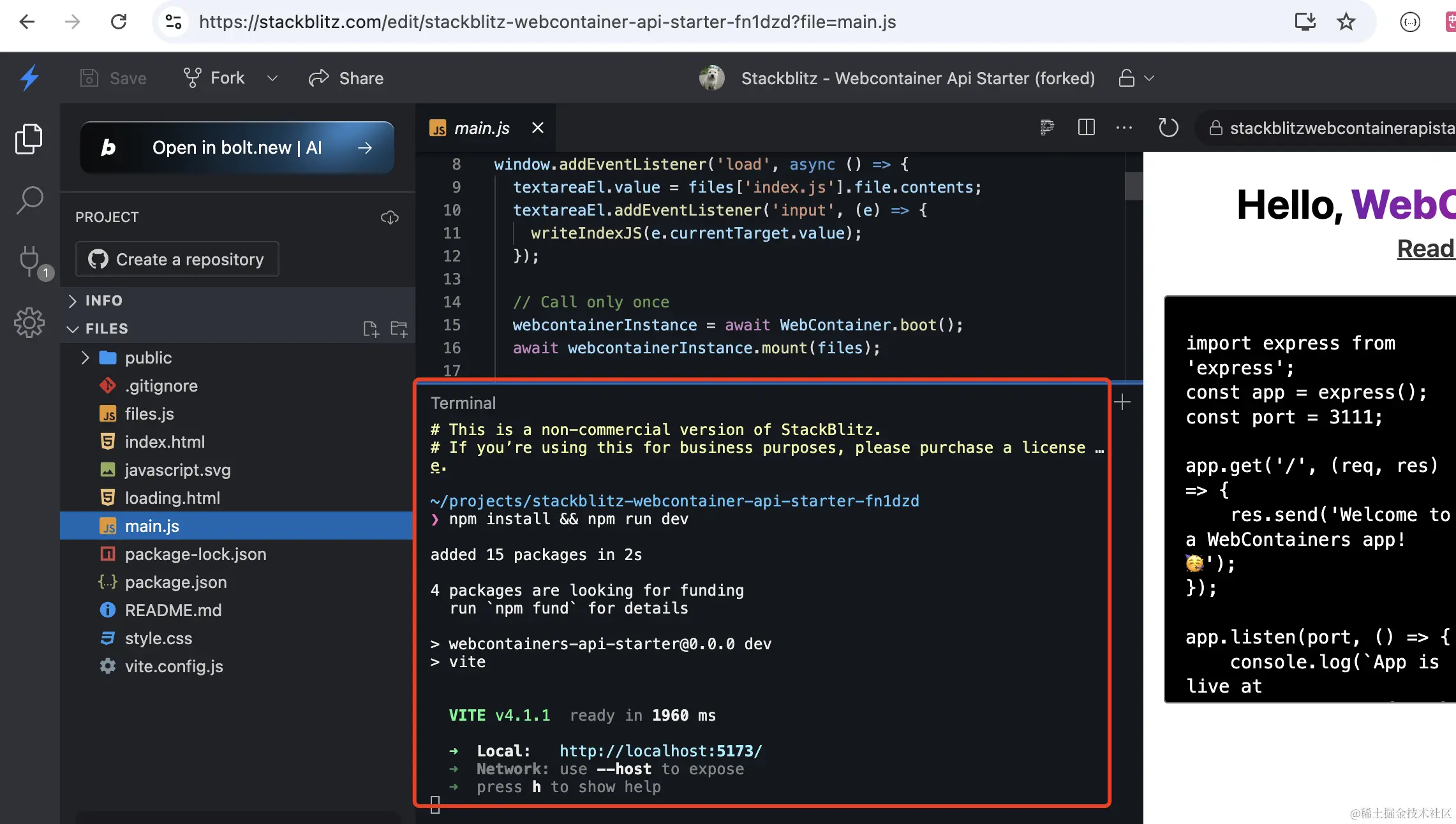Click Create a repository button

177,260
